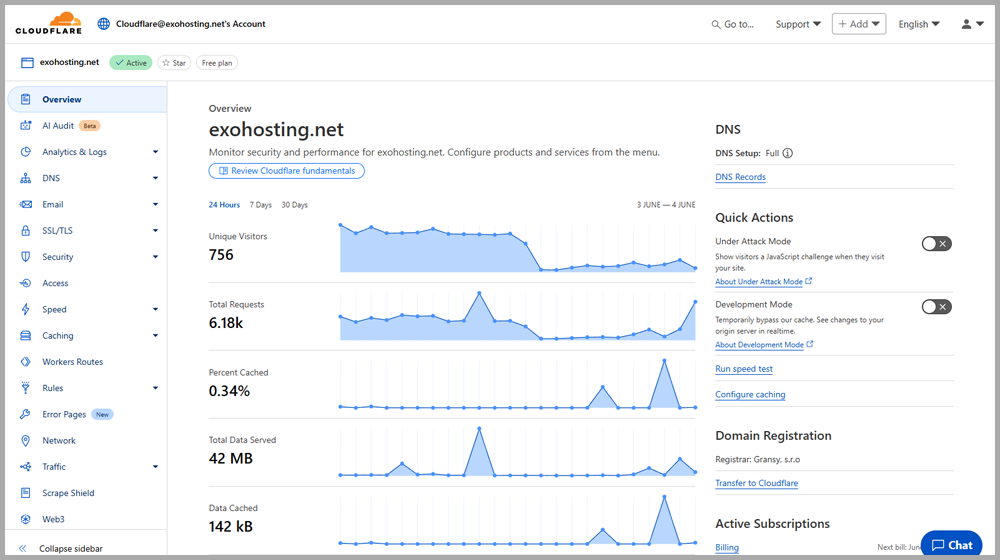Click the Access icon in the sidebar

click(x=26, y=283)
